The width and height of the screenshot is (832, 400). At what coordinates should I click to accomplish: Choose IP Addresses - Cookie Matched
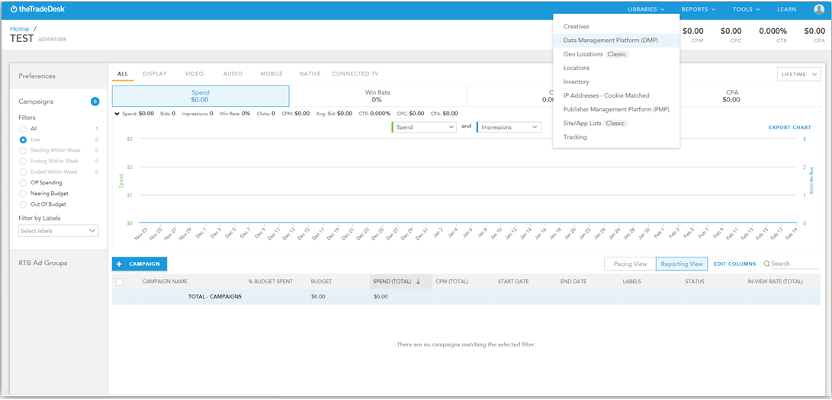(606, 95)
